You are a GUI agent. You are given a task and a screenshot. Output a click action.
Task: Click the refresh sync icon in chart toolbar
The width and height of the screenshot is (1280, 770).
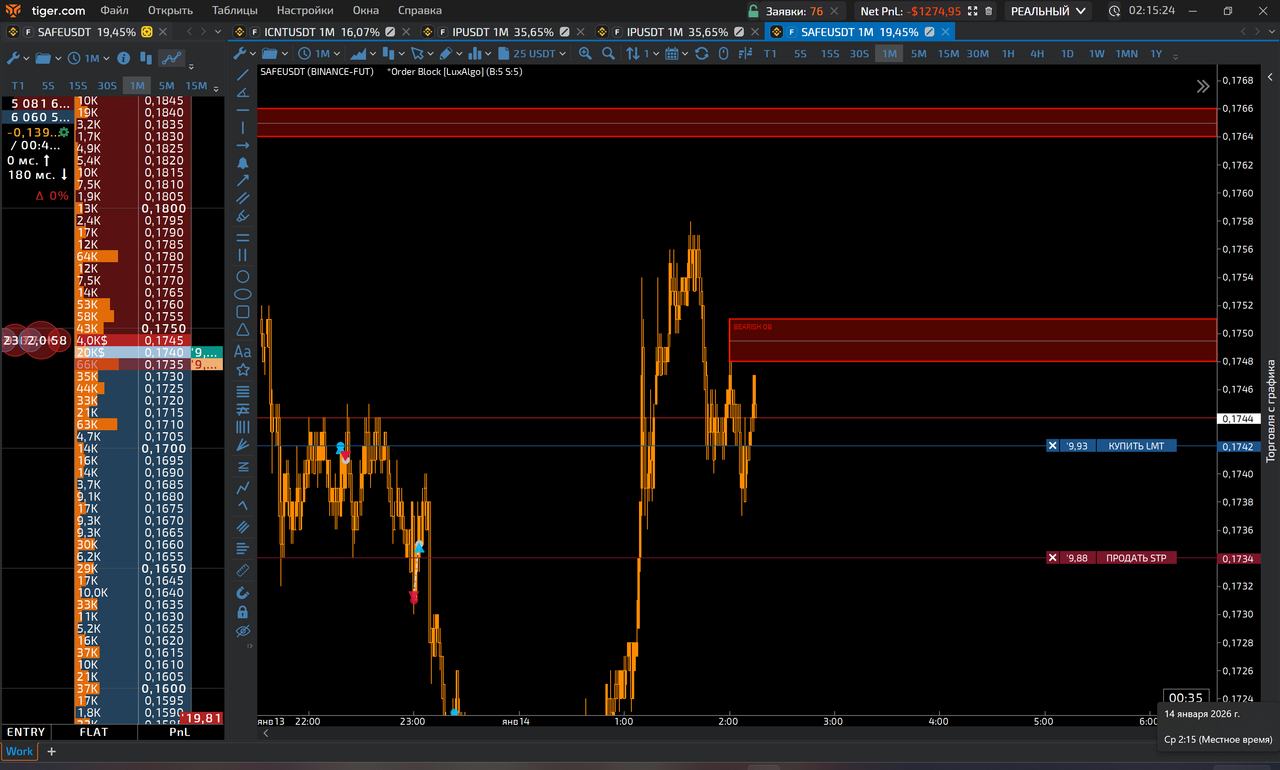(x=701, y=54)
